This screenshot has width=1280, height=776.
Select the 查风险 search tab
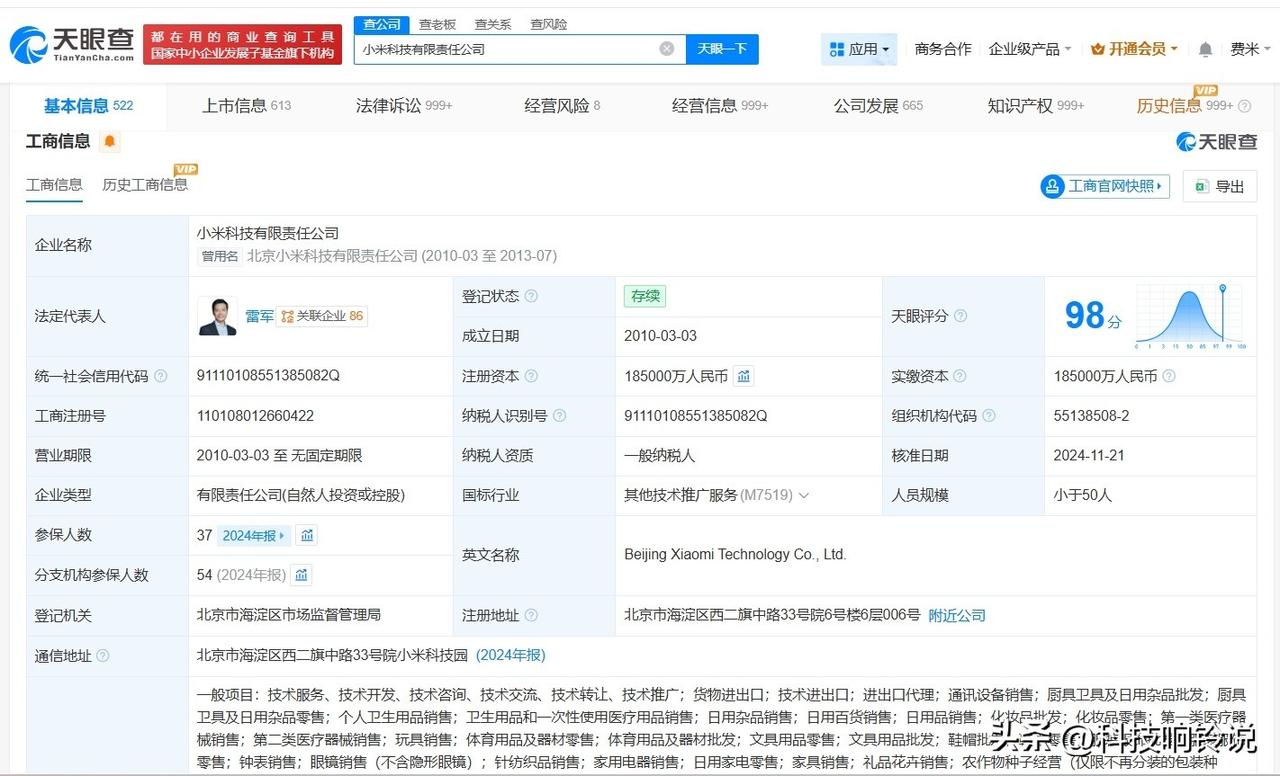point(548,24)
